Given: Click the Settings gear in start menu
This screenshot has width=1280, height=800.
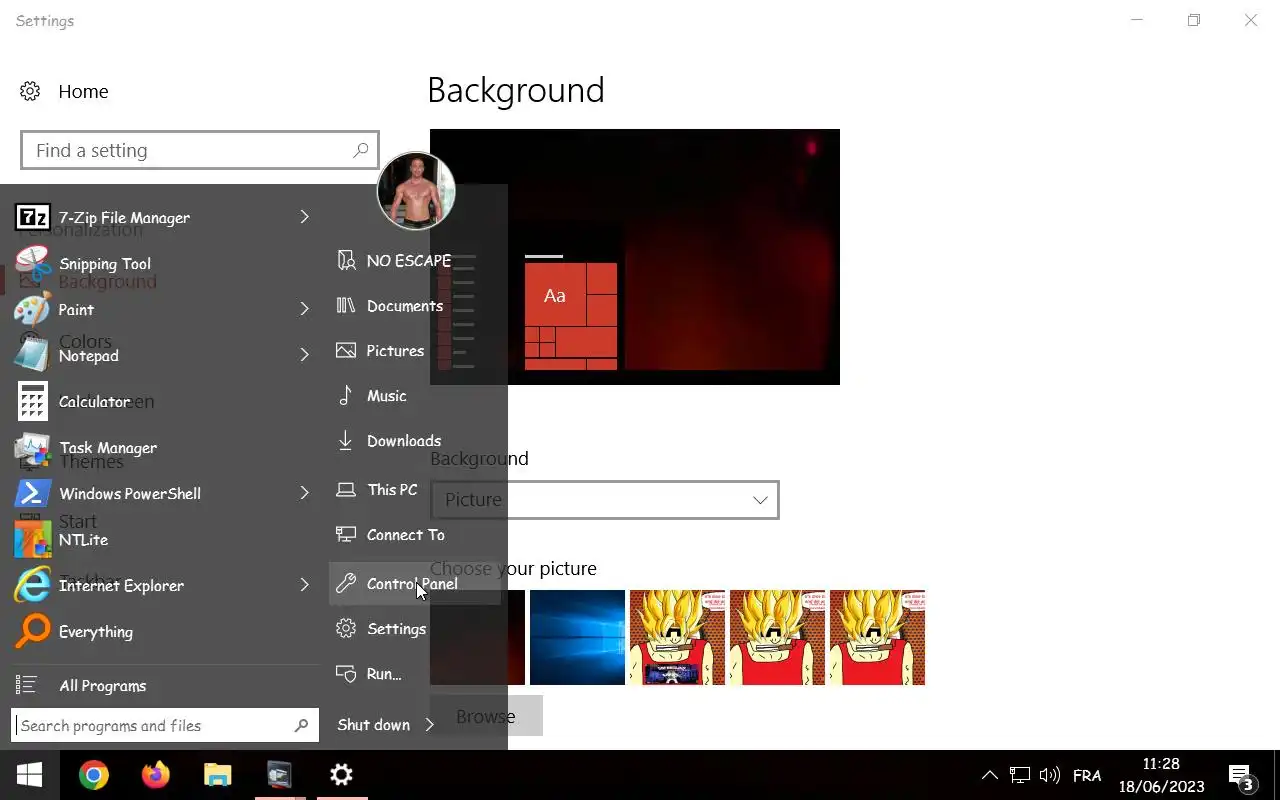Looking at the screenshot, I should 346,629.
